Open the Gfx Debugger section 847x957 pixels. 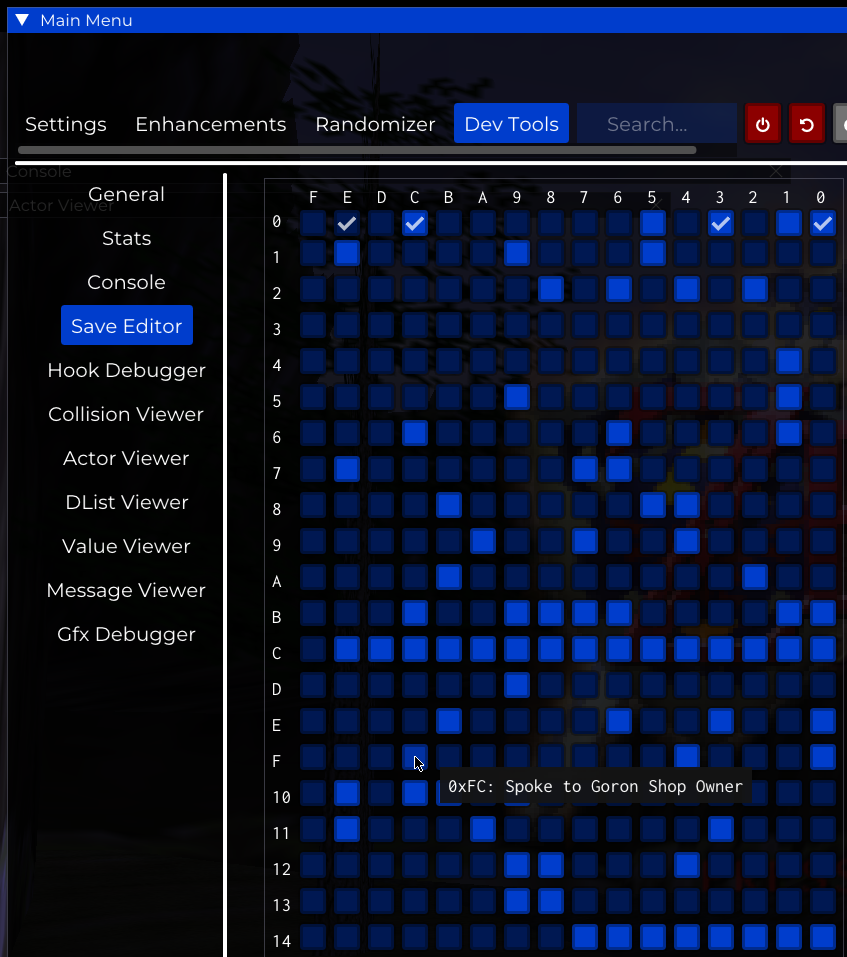point(126,634)
